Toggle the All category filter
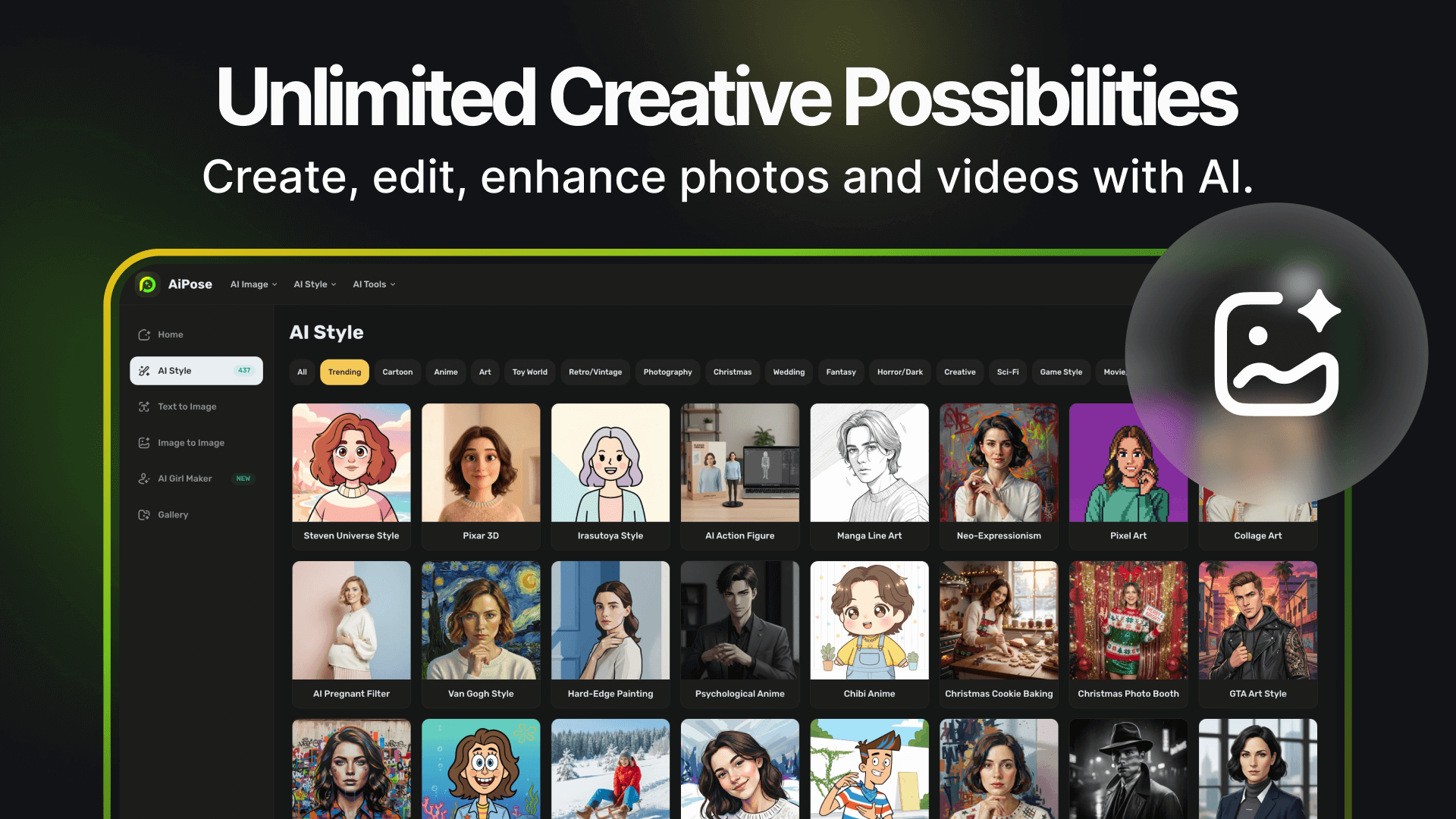This screenshot has width=1456, height=819. tap(302, 372)
